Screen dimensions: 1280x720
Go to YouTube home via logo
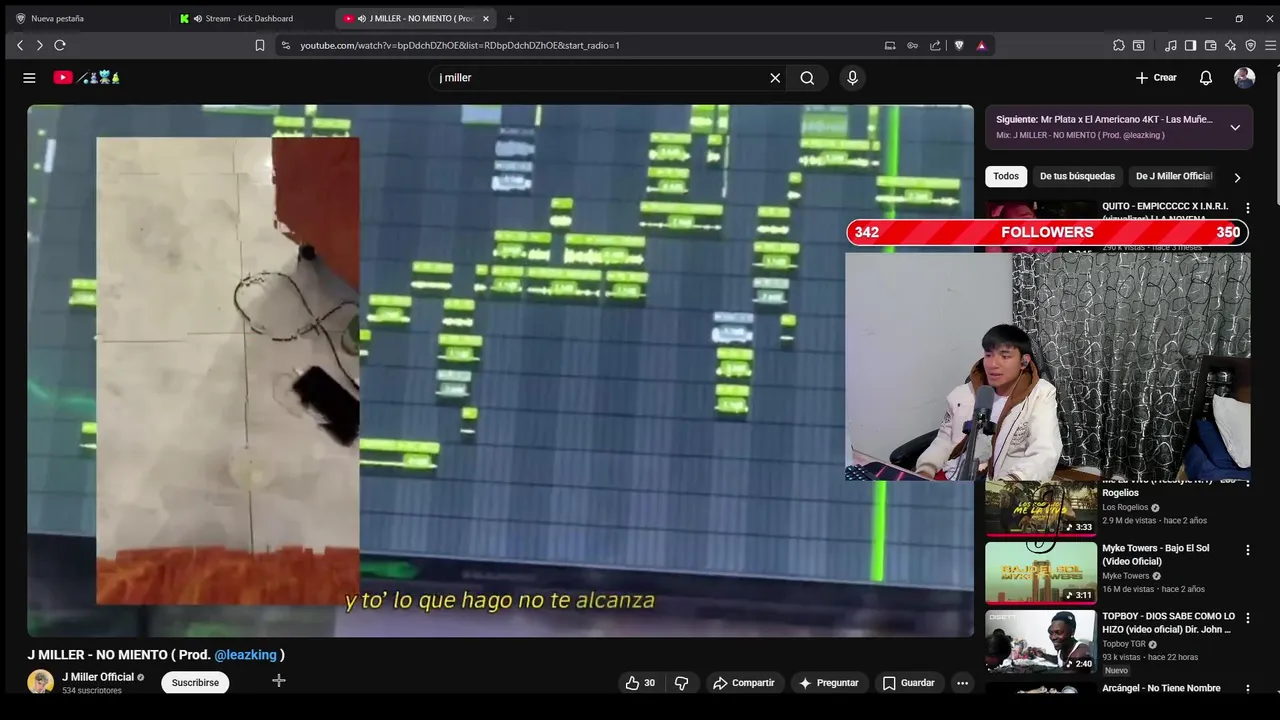coord(87,77)
